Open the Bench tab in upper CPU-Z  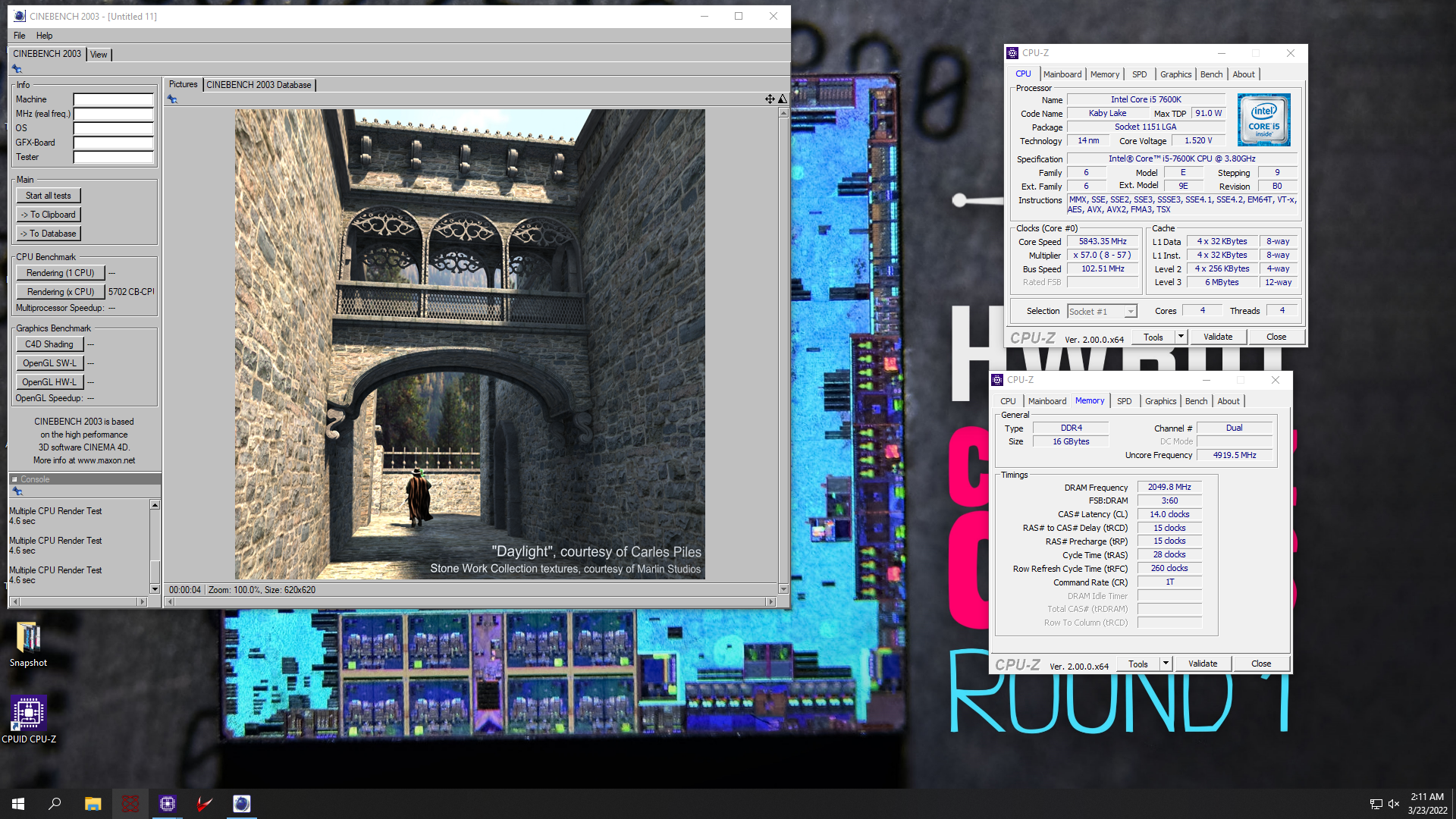tap(1211, 74)
